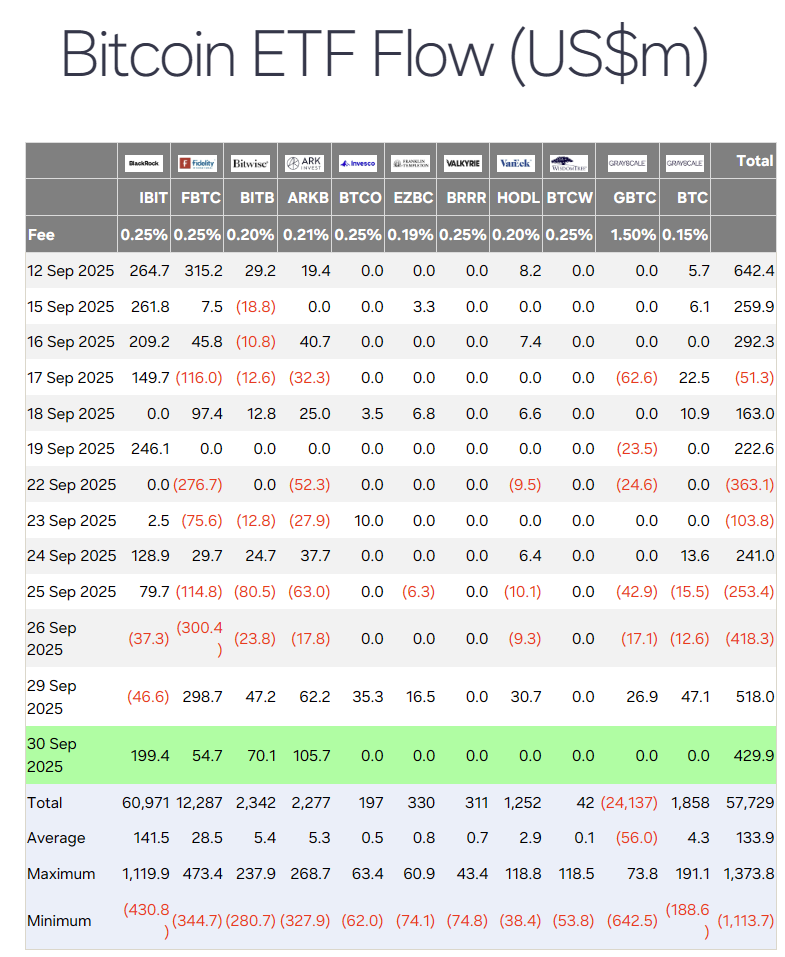Viewport: 785px width, 957px height.
Task: Click the WisdomTree logo above BTCW
Action: [x=570, y=163]
